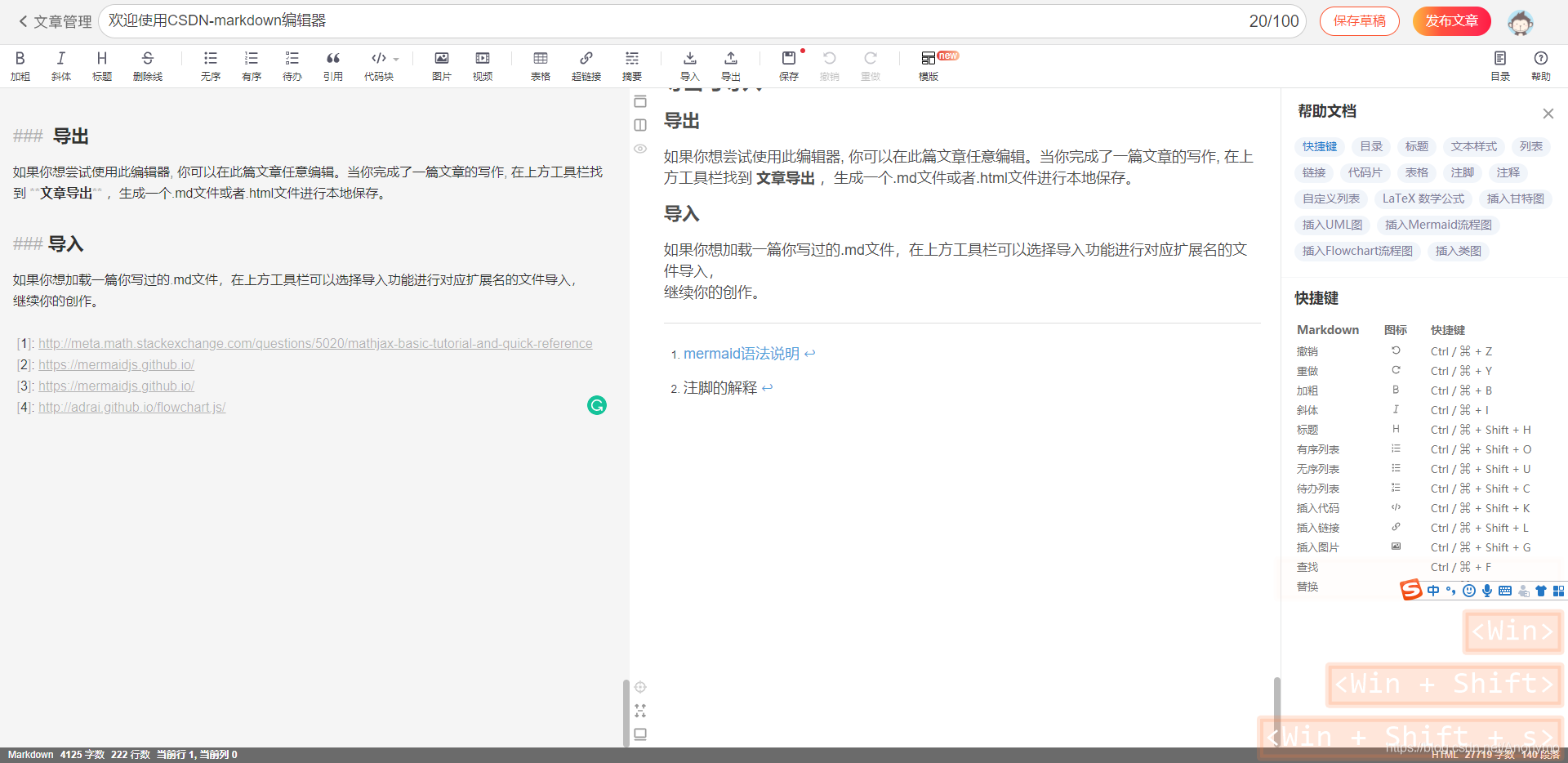Save the document (保存)

(x=789, y=65)
